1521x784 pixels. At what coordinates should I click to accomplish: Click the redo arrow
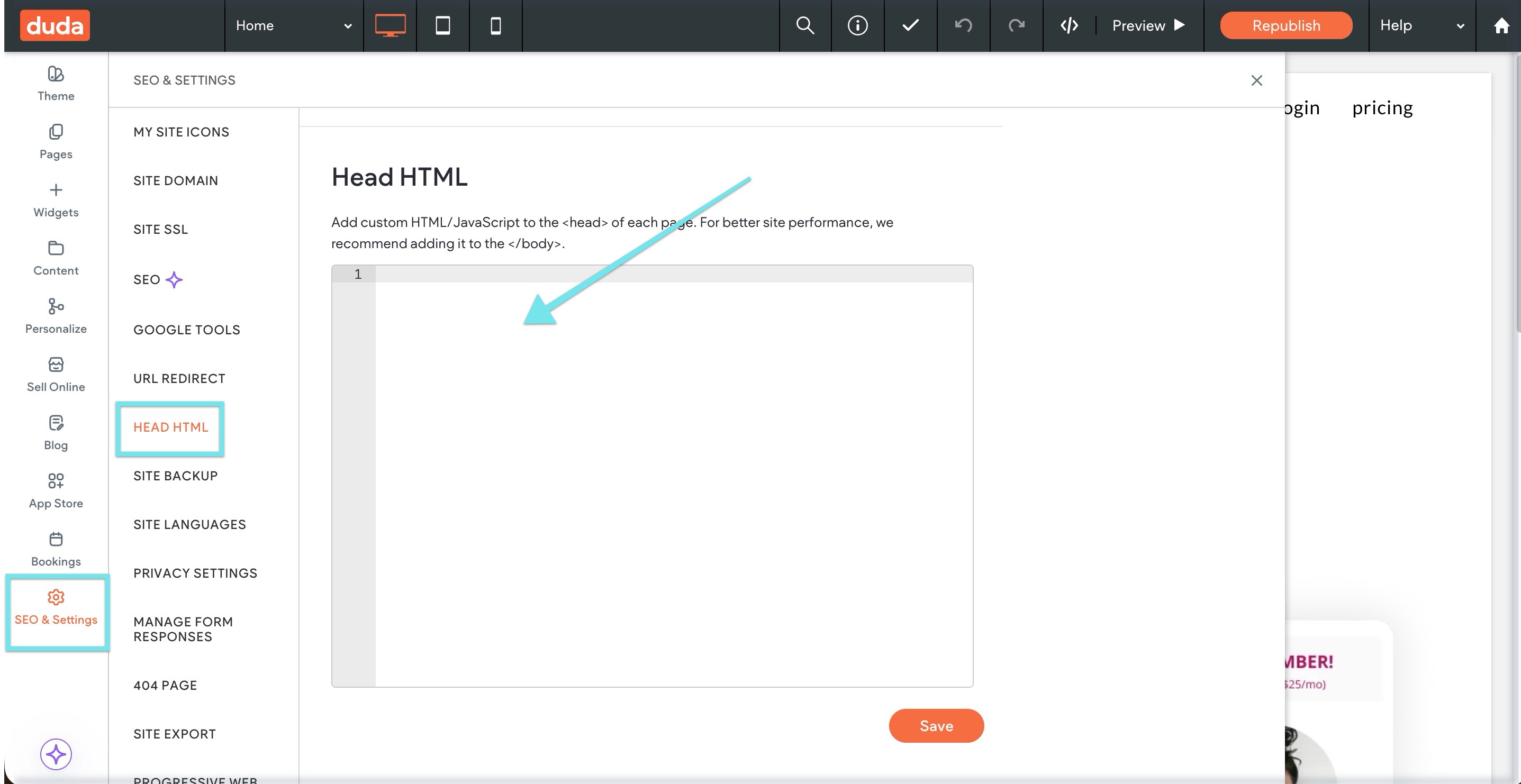(x=1016, y=25)
